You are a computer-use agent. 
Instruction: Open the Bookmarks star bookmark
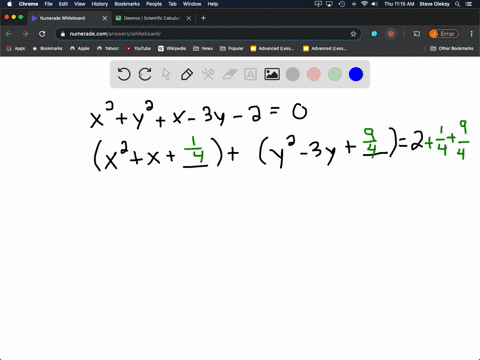coord(47,48)
